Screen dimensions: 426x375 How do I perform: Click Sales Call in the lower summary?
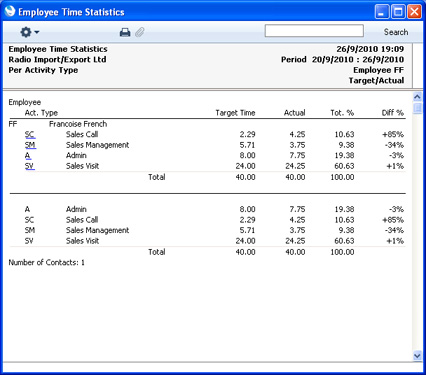coord(82,220)
